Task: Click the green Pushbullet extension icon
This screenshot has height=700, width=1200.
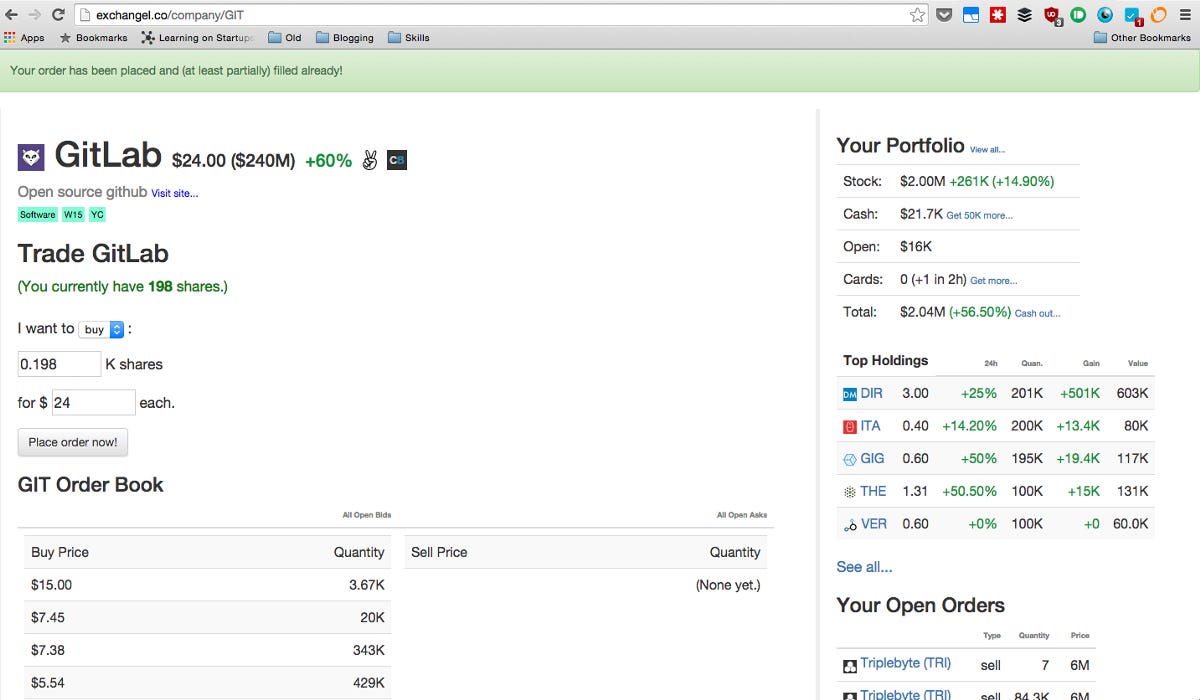Action: coord(1078,15)
